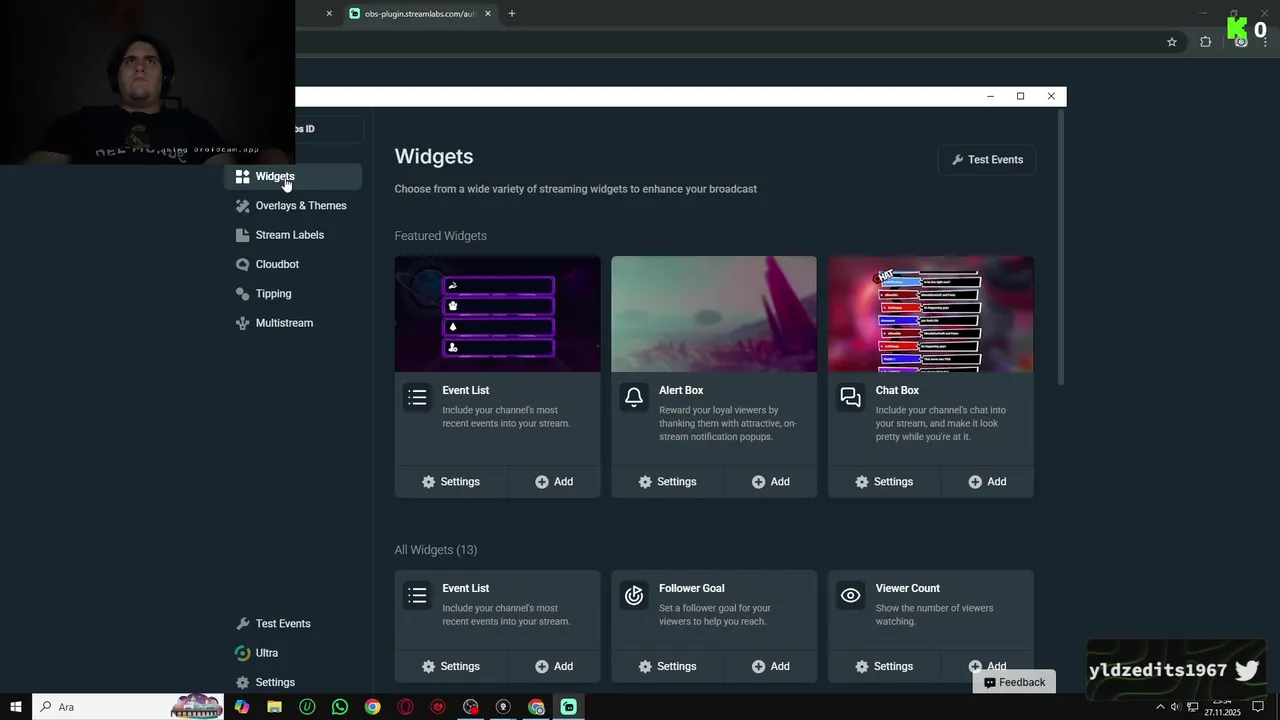
Task: Bookmark this page with the star icon
Action: [1172, 42]
